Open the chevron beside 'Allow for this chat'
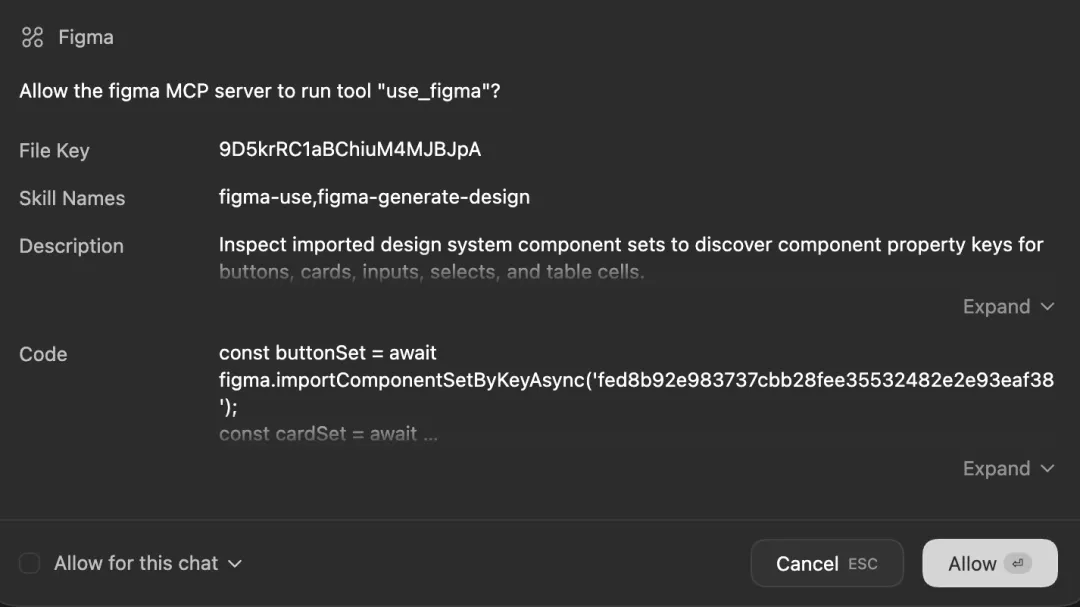 point(235,564)
